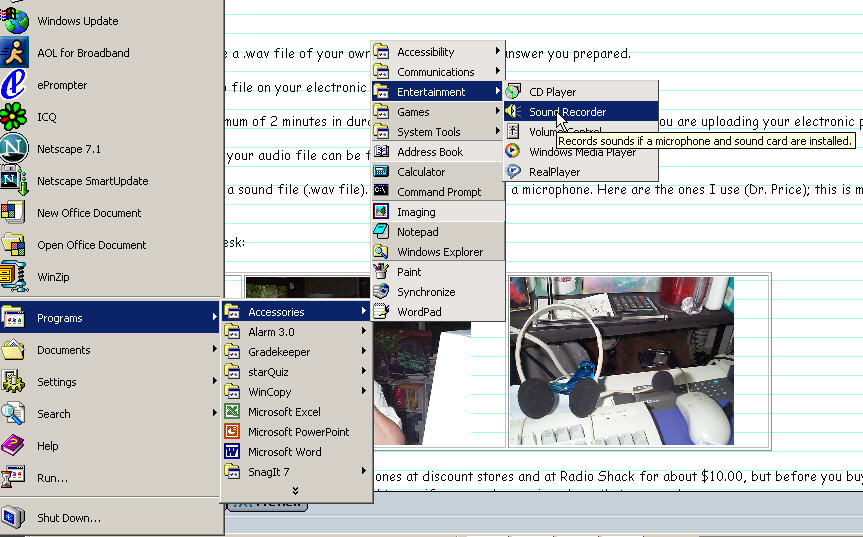Click the WordPad icon
The image size is (863, 537).
click(381, 311)
